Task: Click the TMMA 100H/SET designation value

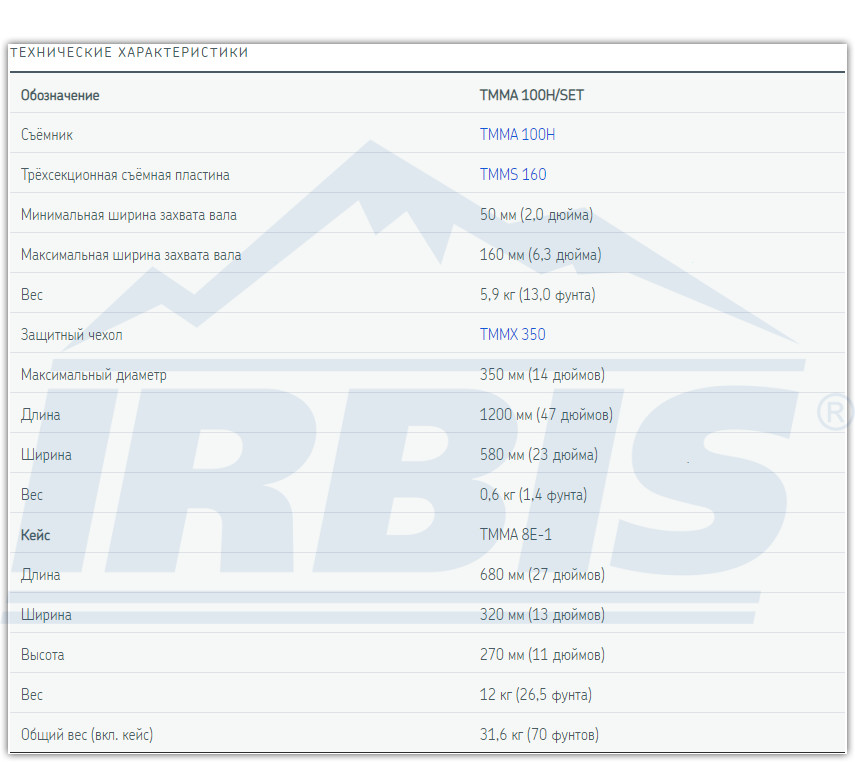Action: click(531, 95)
